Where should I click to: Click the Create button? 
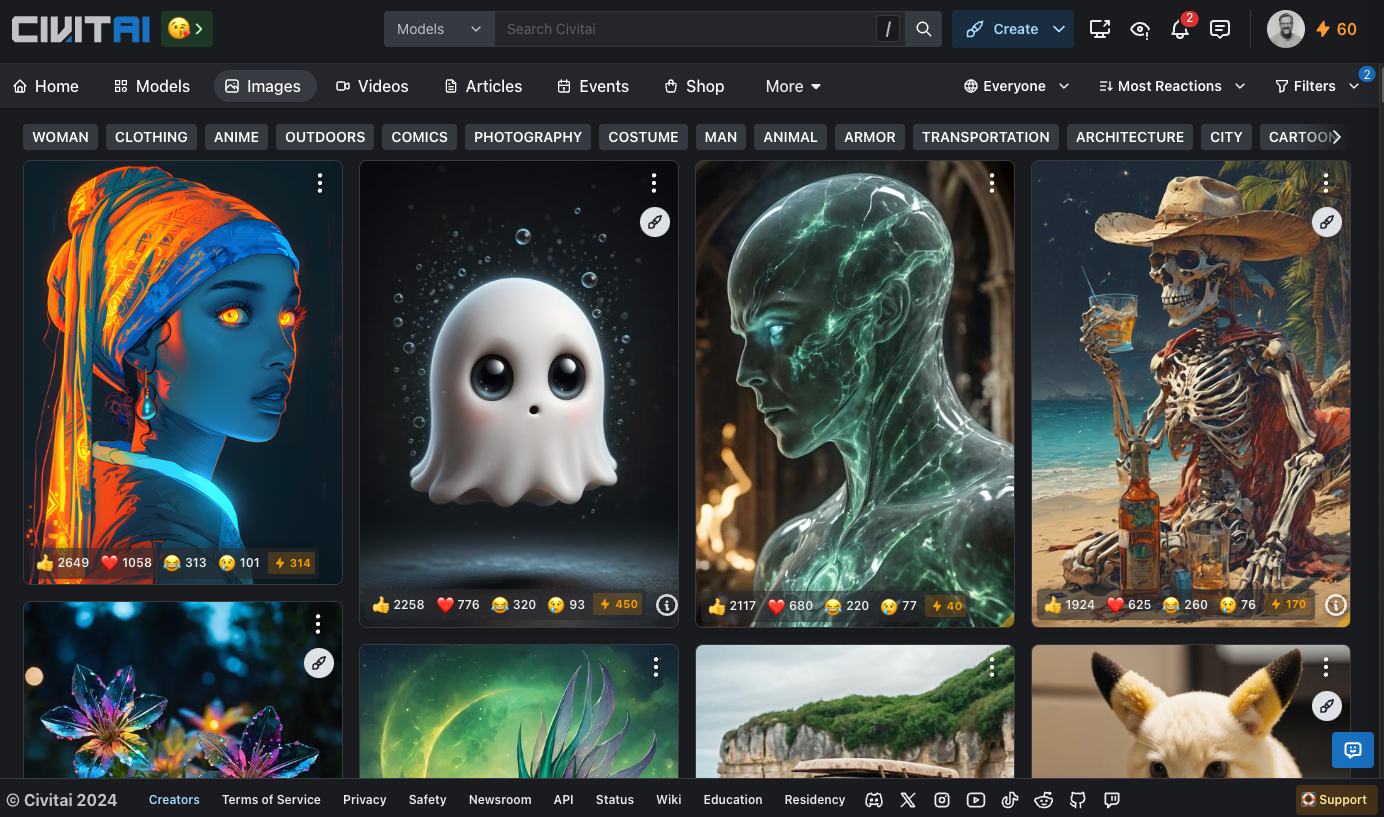click(1001, 29)
